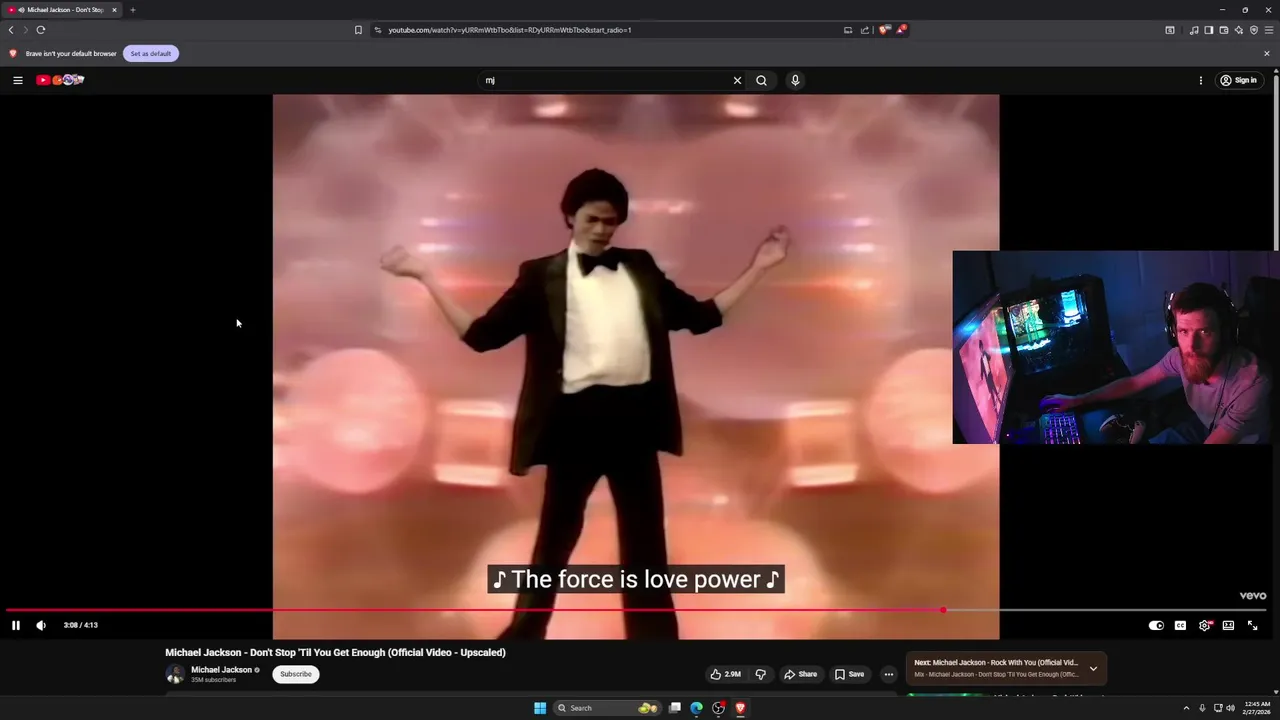Open Microsoft Edge from taskbar
Screen dimensions: 1280x720
pos(697,708)
